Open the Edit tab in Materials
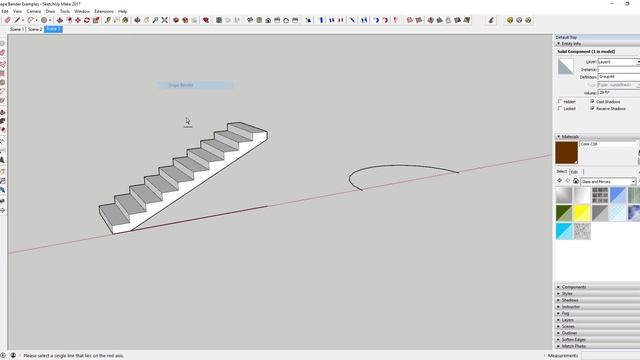Screen dimensions: 640x360 click(575, 172)
